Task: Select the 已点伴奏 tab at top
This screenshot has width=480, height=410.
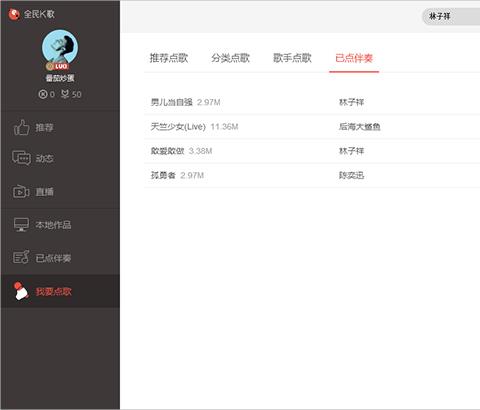Action: tap(354, 59)
